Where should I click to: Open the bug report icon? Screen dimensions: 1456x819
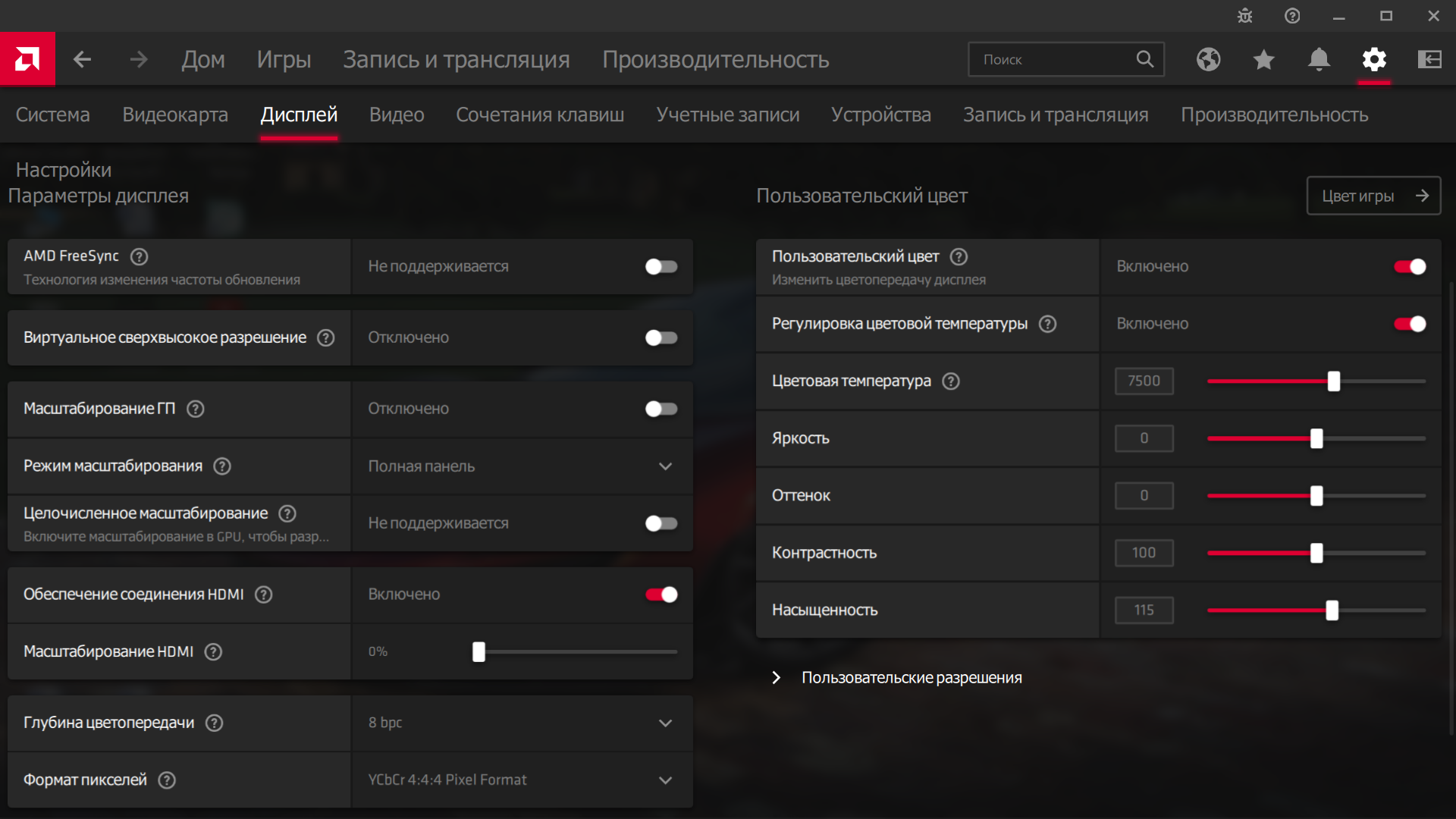[x=1244, y=16]
